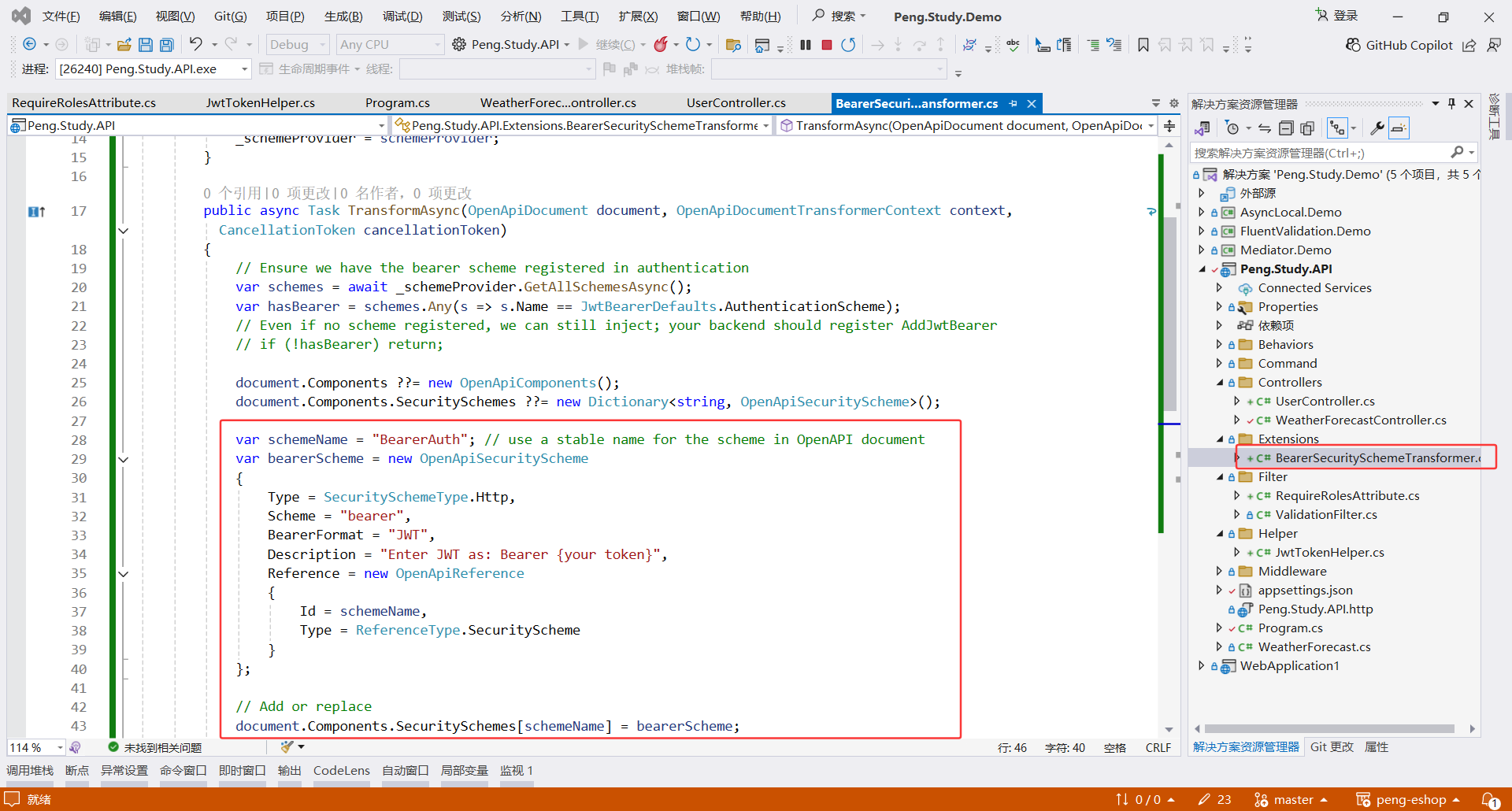The width and height of the screenshot is (1512, 811).
Task: Expand the Behaviors folder
Action: (1219, 345)
